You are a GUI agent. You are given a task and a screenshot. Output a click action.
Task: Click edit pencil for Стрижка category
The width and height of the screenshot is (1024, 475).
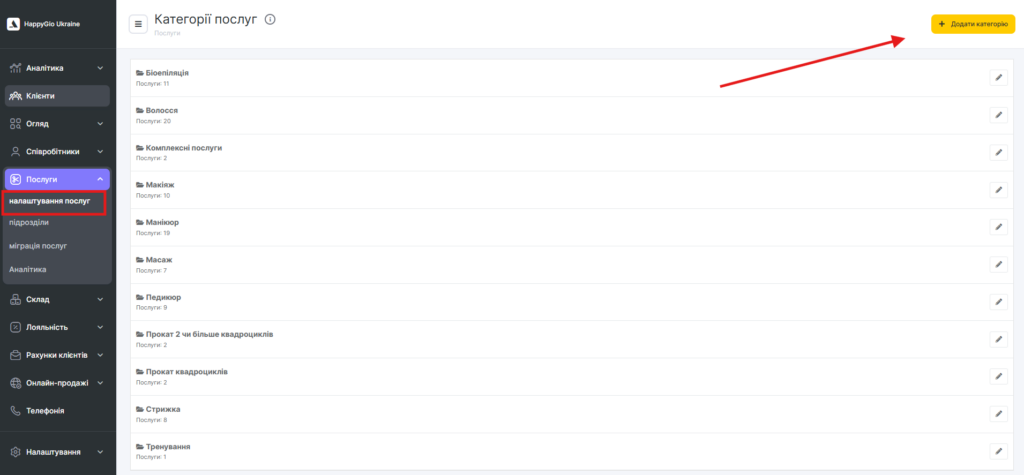click(998, 413)
